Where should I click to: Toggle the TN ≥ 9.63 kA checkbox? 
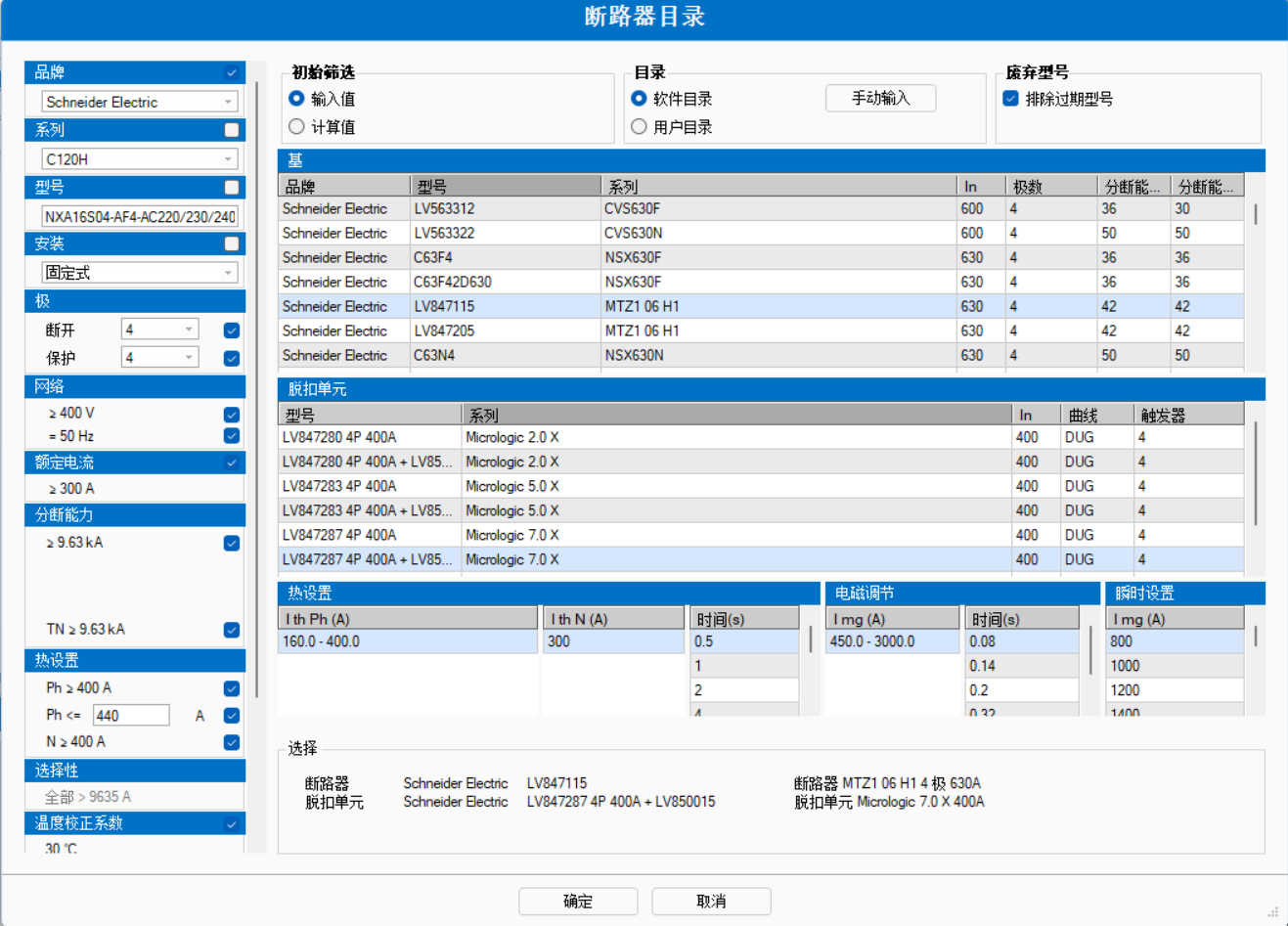click(x=232, y=630)
